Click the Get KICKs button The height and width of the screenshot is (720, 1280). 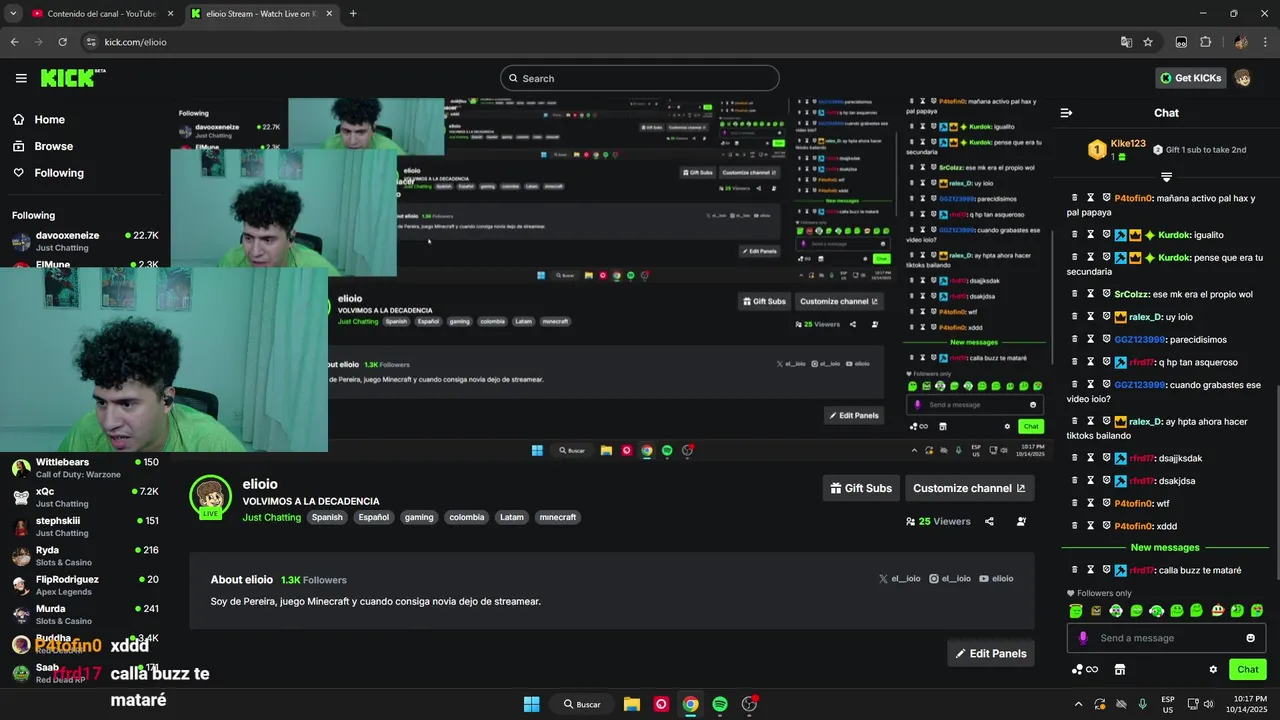tap(1190, 78)
